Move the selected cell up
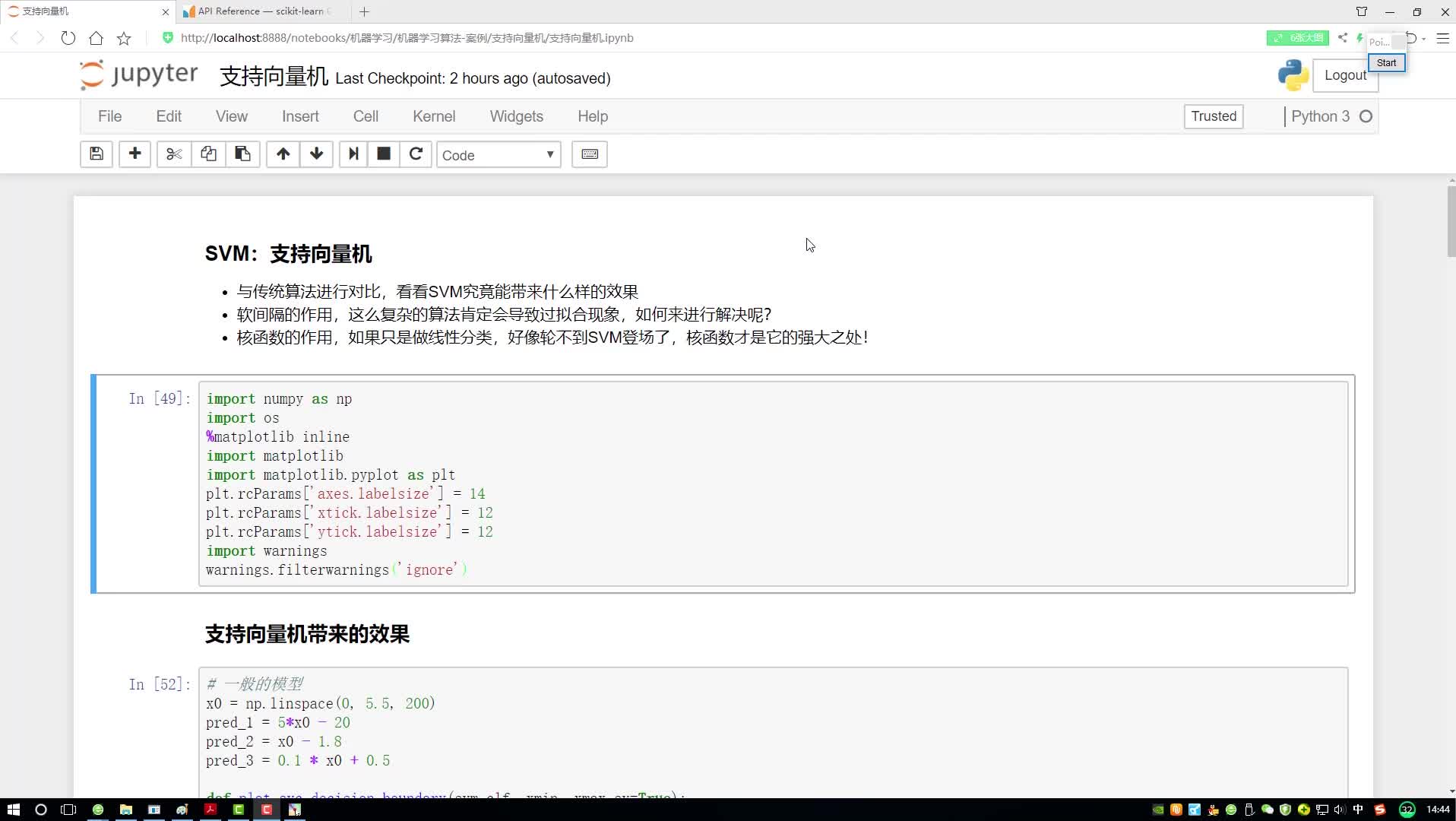The height and width of the screenshot is (821, 1456). tap(283, 154)
